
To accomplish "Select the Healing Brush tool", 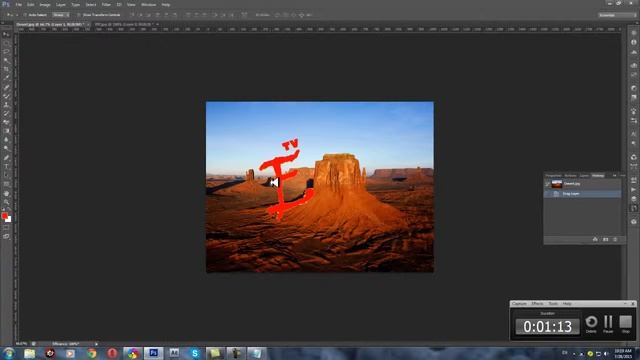I will click(x=6, y=87).
